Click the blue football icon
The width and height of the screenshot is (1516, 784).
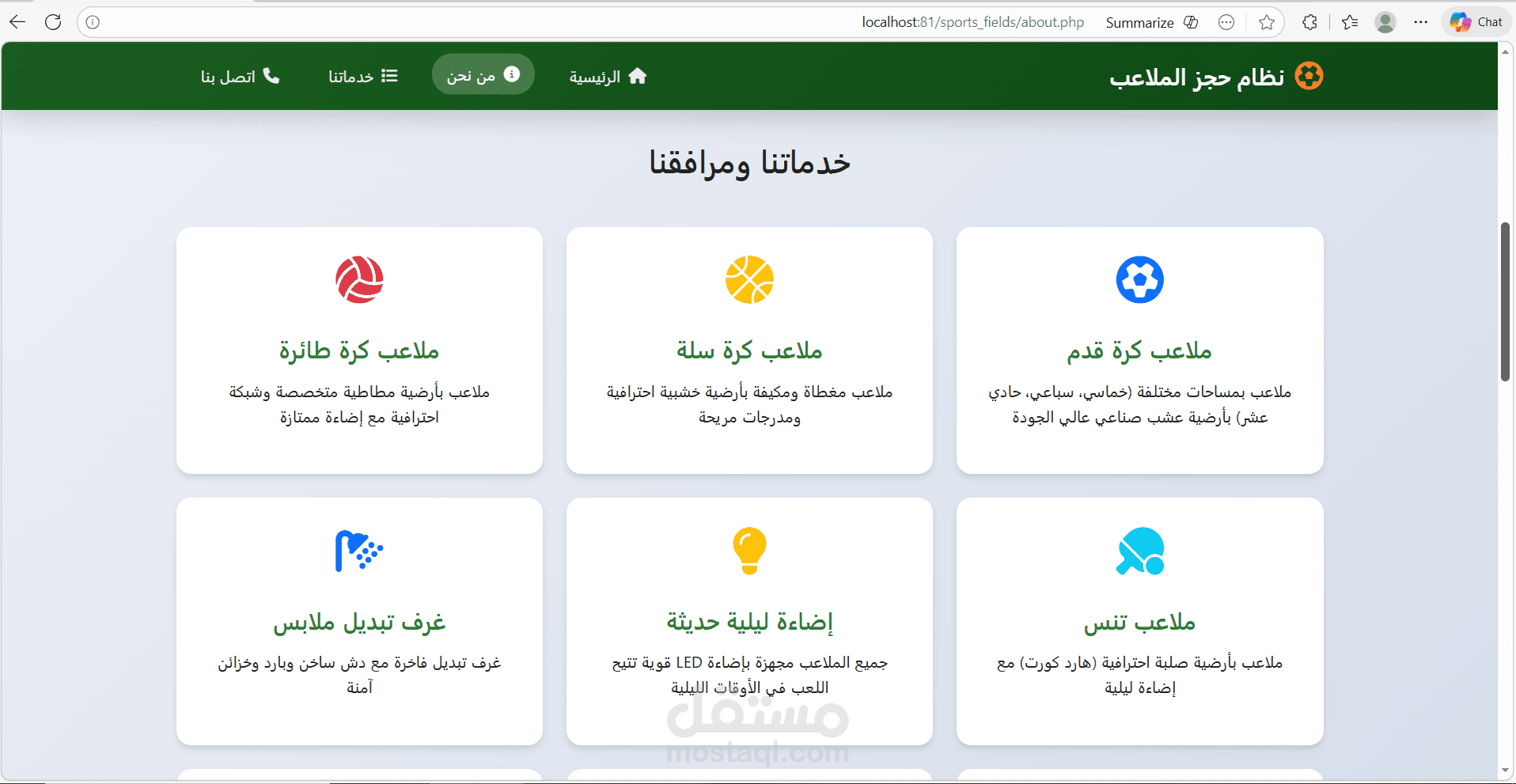(x=1139, y=279)
